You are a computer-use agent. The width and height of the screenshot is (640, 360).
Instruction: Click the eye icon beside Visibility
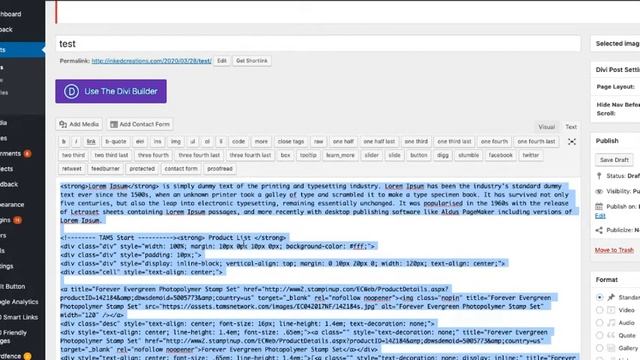point(599,191)
